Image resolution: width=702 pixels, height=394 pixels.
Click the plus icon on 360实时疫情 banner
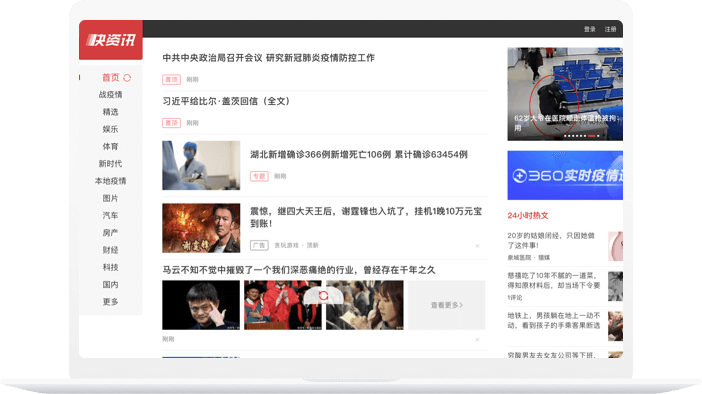click(x=519, y=176)
